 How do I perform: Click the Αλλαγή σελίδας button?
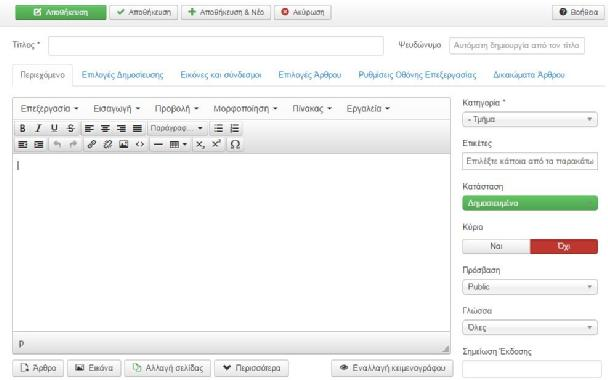pyautogui.click(x=168, y=368)
